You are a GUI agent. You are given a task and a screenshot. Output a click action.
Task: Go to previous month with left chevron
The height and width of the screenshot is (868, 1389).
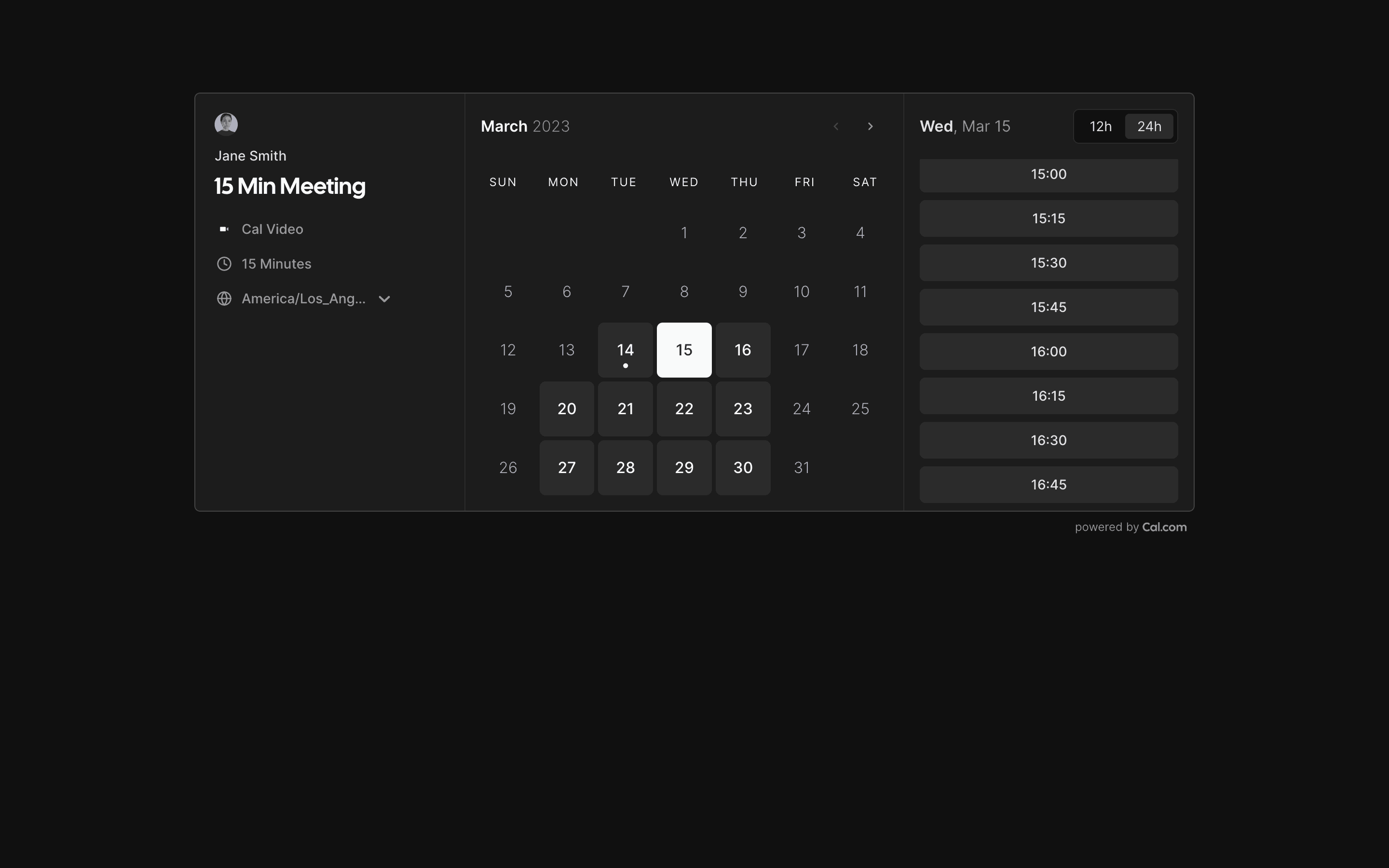(x=836, y=126)
